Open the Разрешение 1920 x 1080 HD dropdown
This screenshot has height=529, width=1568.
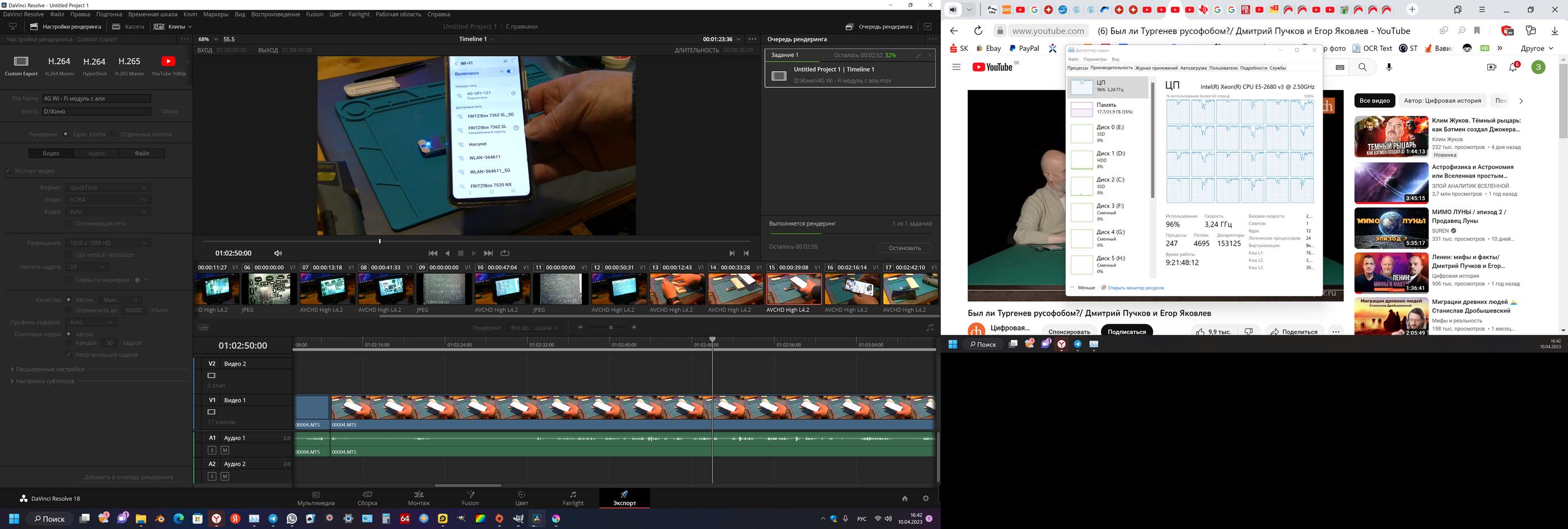(x=108, y=243)
